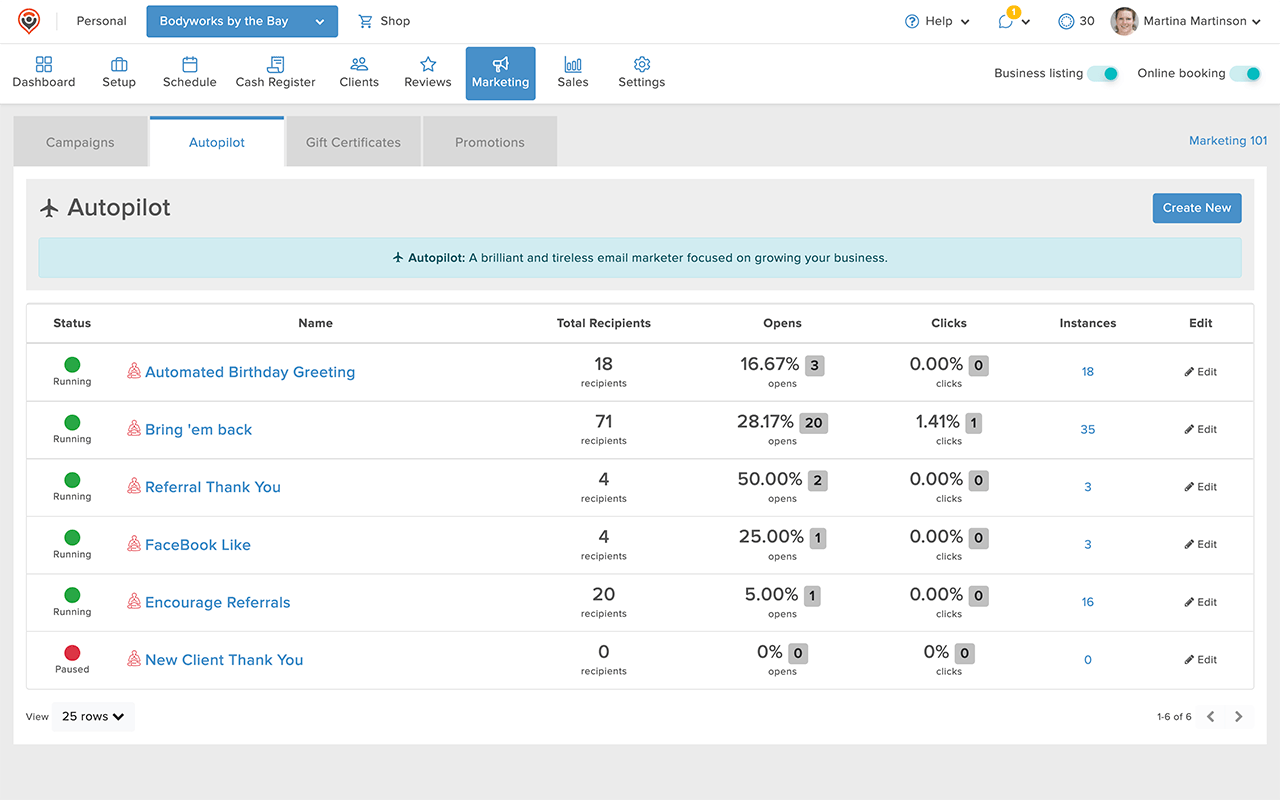
Task: Switch to the Gift Certificates tab
Action: coord(352,141)
